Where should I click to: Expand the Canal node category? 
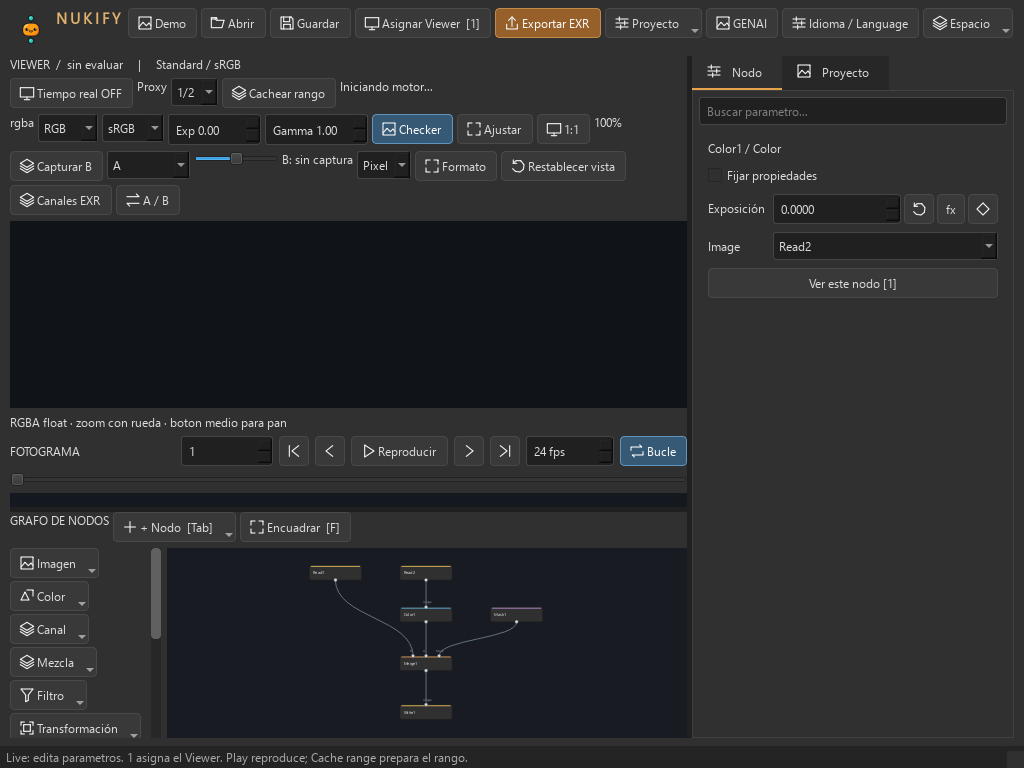pyautogui.click(x=50, y=630)
